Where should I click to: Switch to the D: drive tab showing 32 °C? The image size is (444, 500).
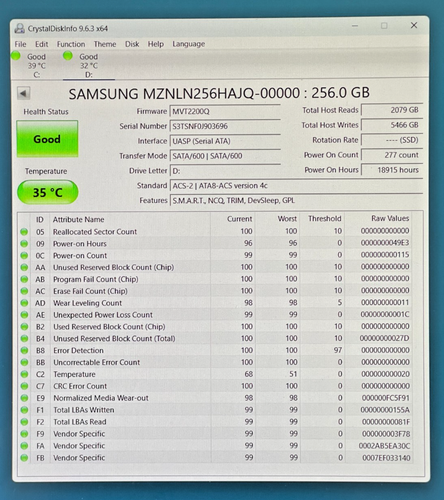tap(89, 65)
